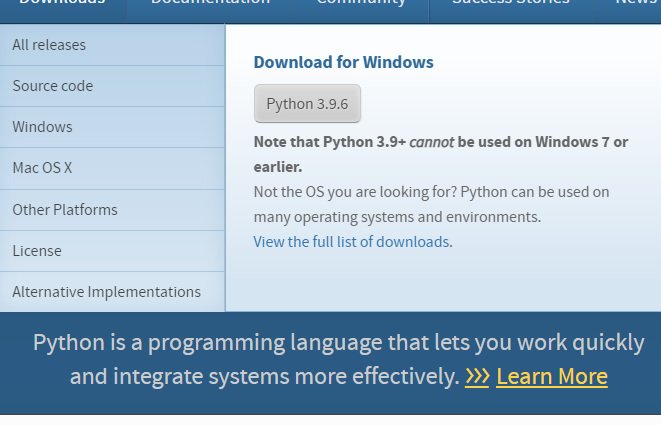The height and width of the screenshot is (425, 661).
Task: Click the Learn More link
Action: pos(552,377)
